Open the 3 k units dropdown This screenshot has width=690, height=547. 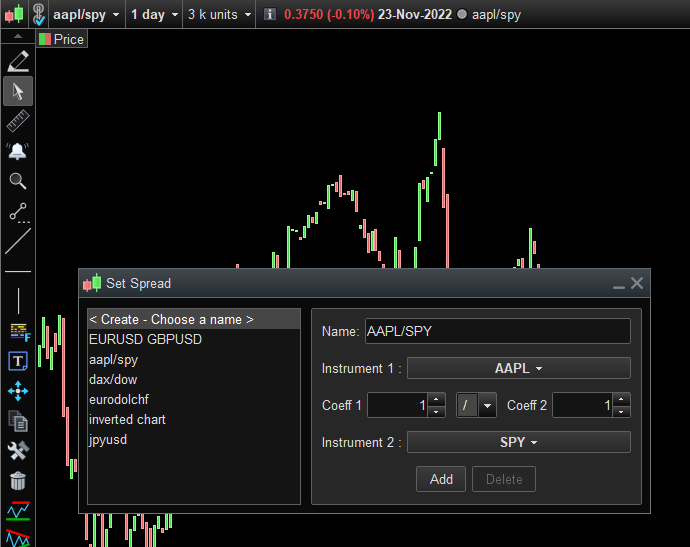(x=219, y=15)
